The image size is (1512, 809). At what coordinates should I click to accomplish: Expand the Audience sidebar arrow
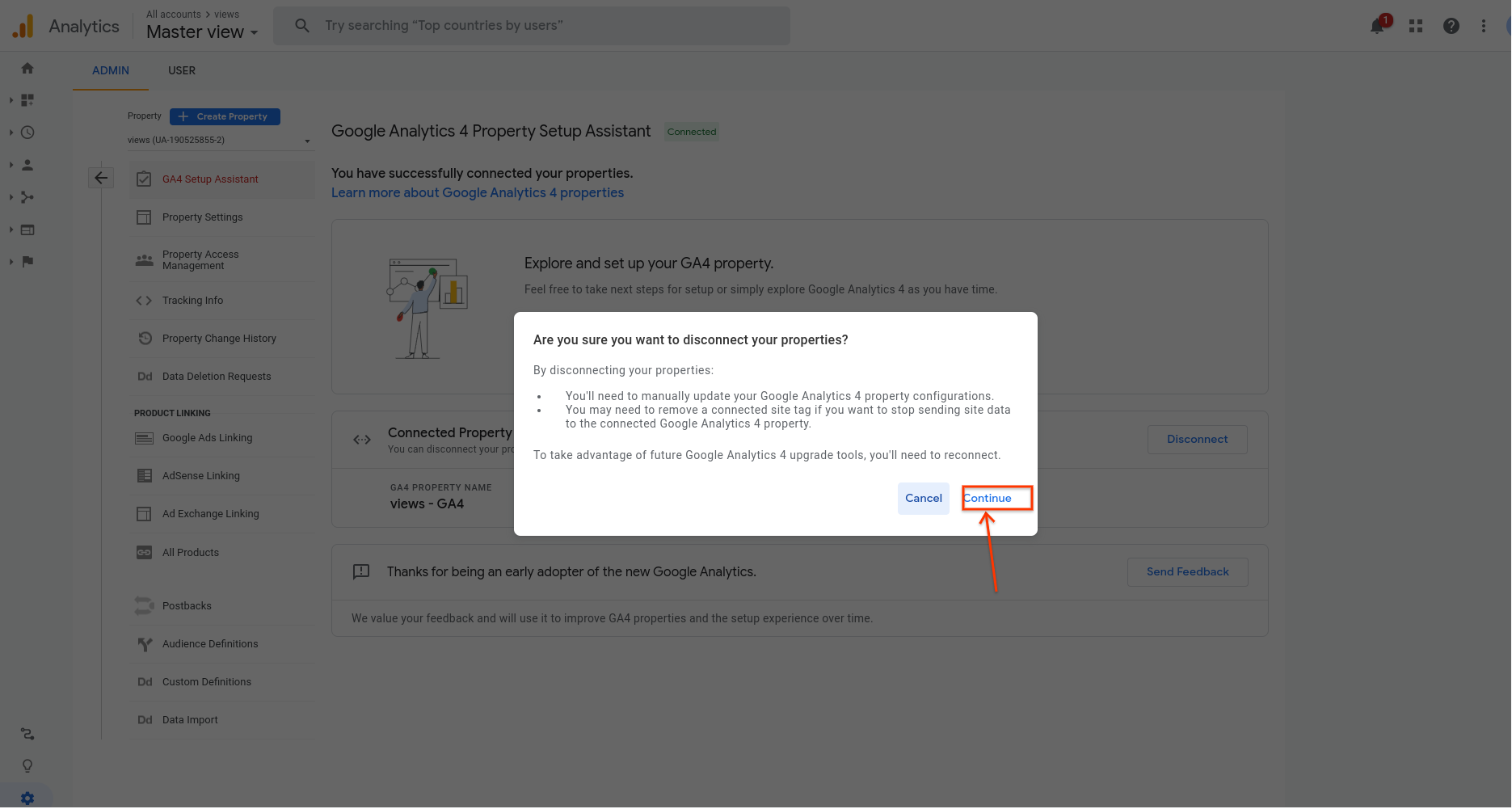(11, 165)
